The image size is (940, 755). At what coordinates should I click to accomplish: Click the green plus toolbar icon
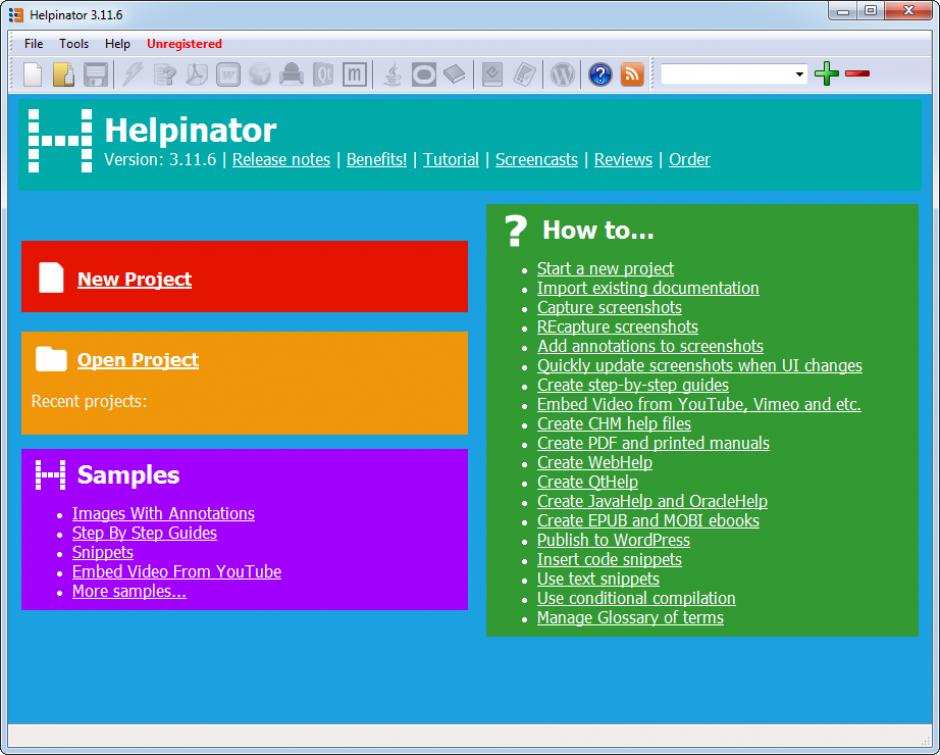coord(826,74)
